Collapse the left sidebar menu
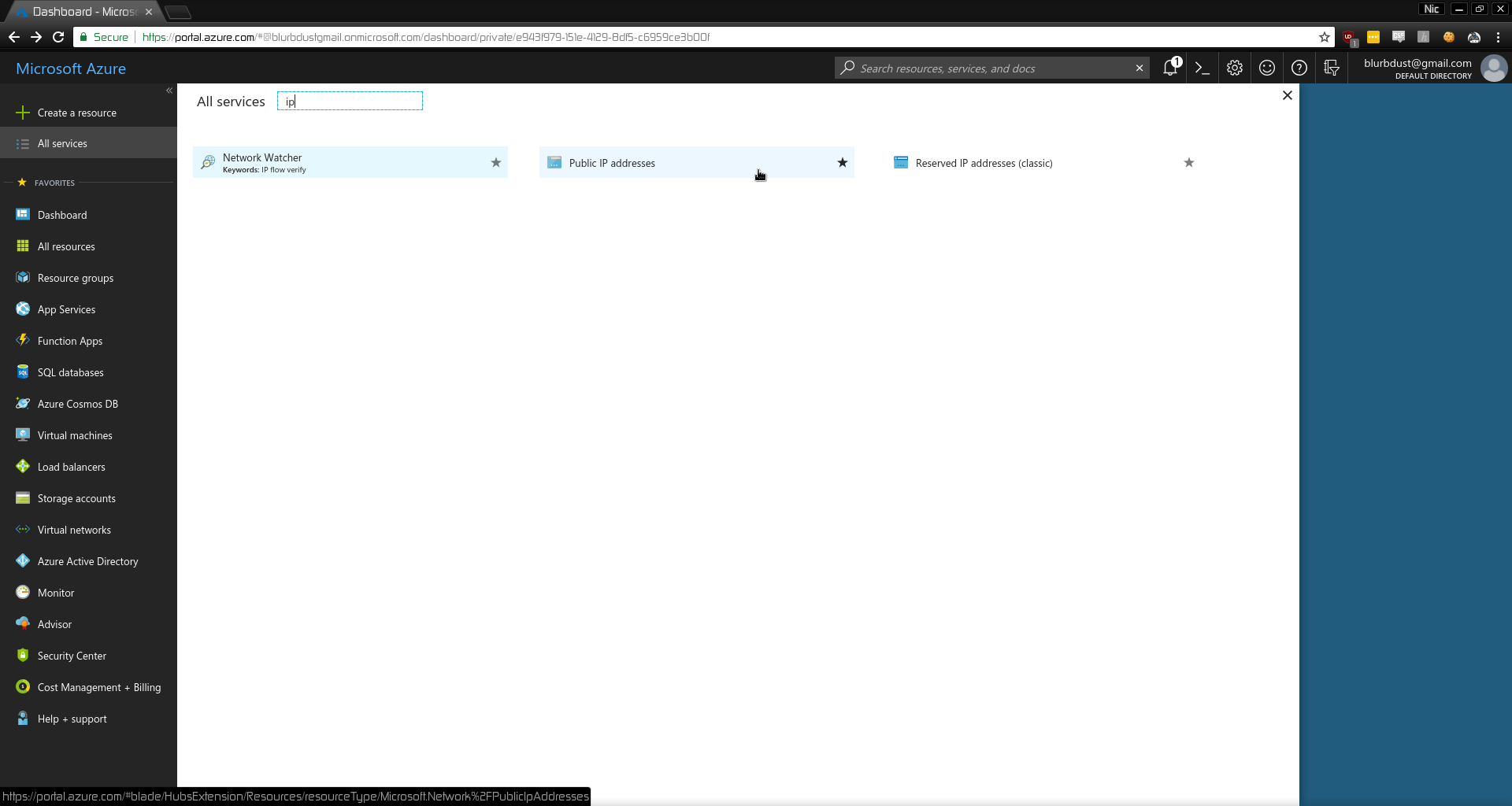This screenshot has width=1512, height=806. point(169,91)
